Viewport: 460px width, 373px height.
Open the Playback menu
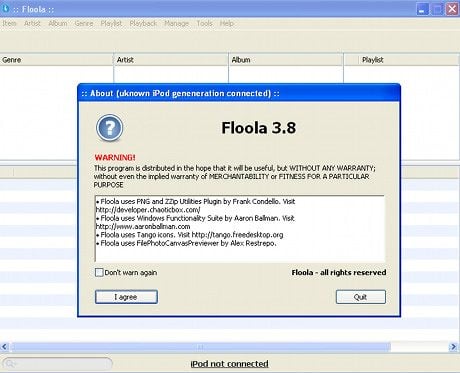(x=143, y=23)
